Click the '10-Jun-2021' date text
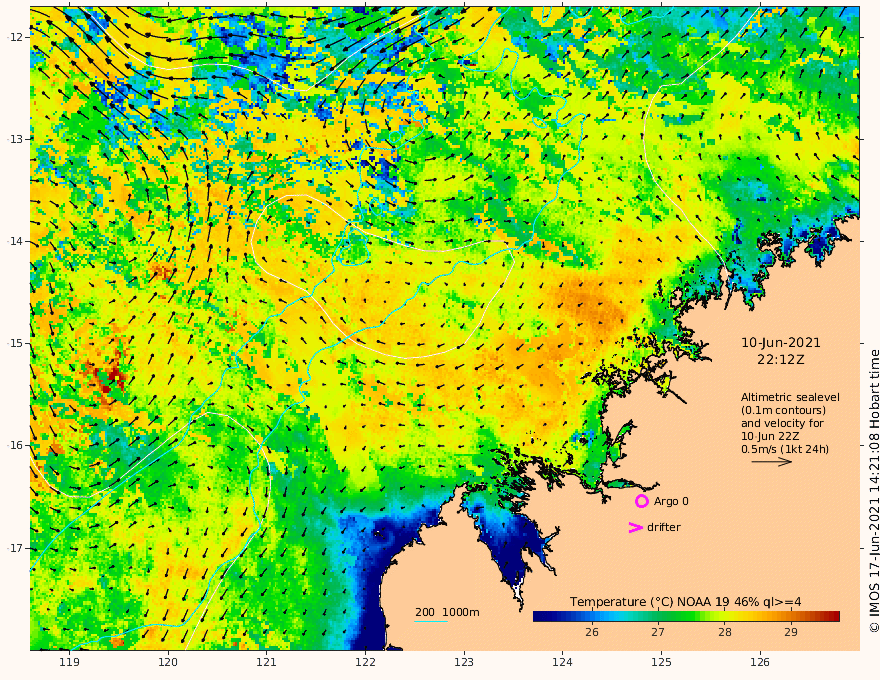 (781, 343)
